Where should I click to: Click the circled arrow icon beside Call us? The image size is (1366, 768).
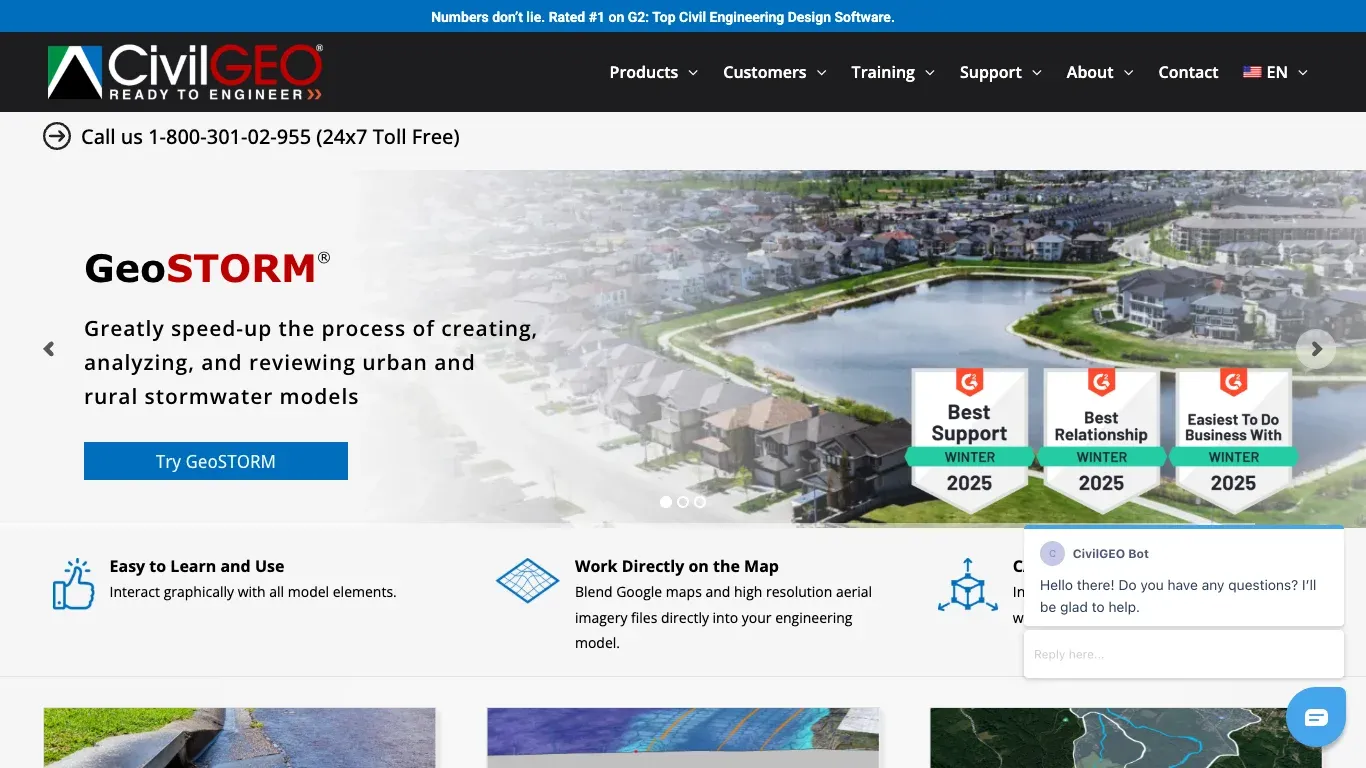pos(57,136)
